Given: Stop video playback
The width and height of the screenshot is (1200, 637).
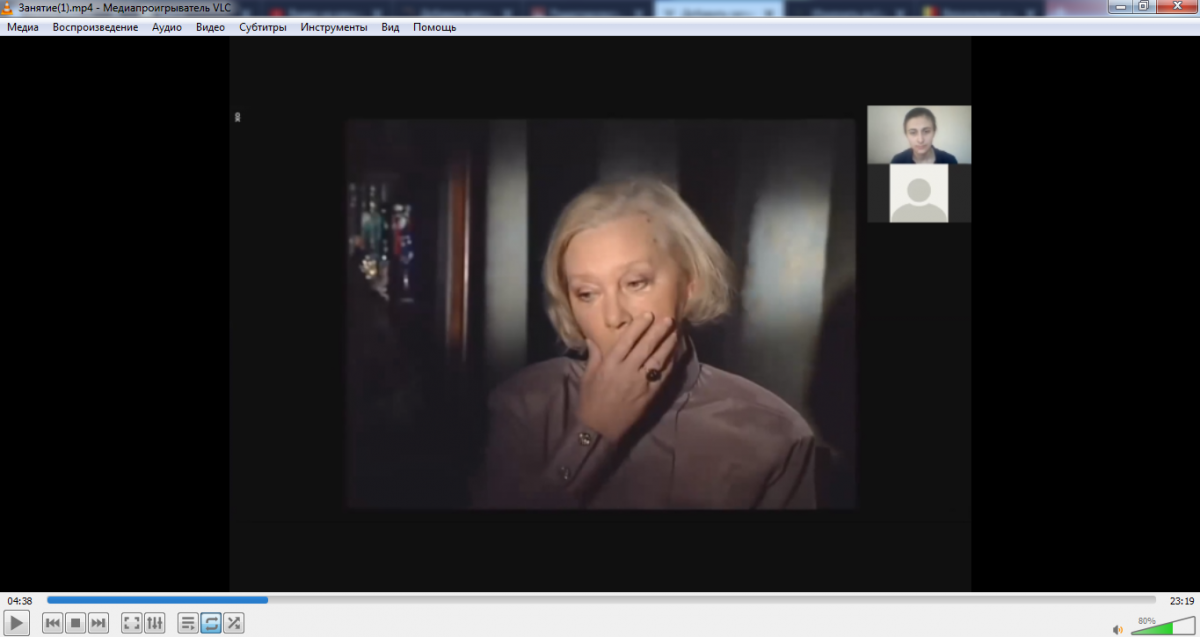Looking at the screenshot, I should (x=76, y=623).
